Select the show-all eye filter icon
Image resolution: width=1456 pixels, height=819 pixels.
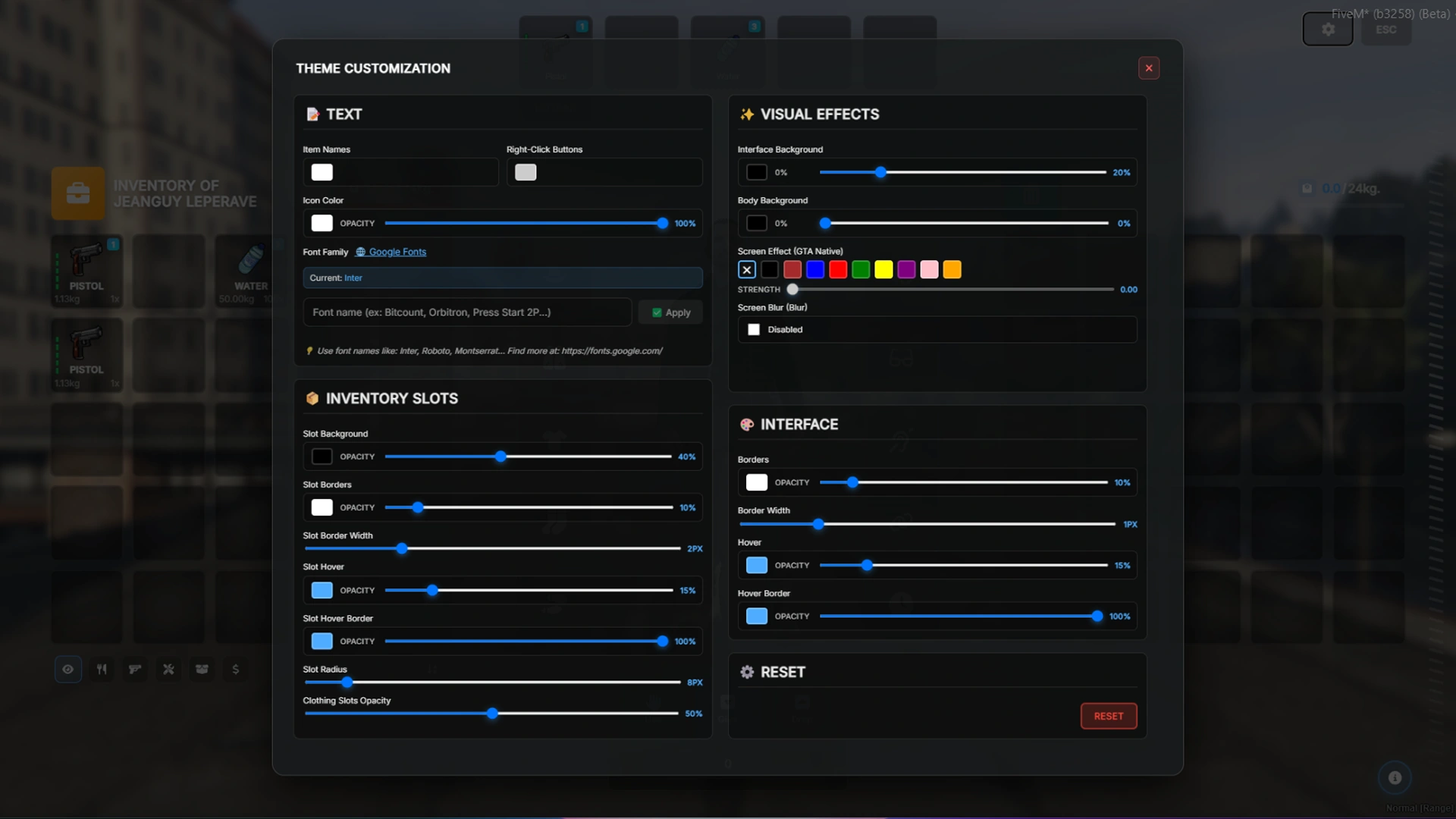click(68, 669)
